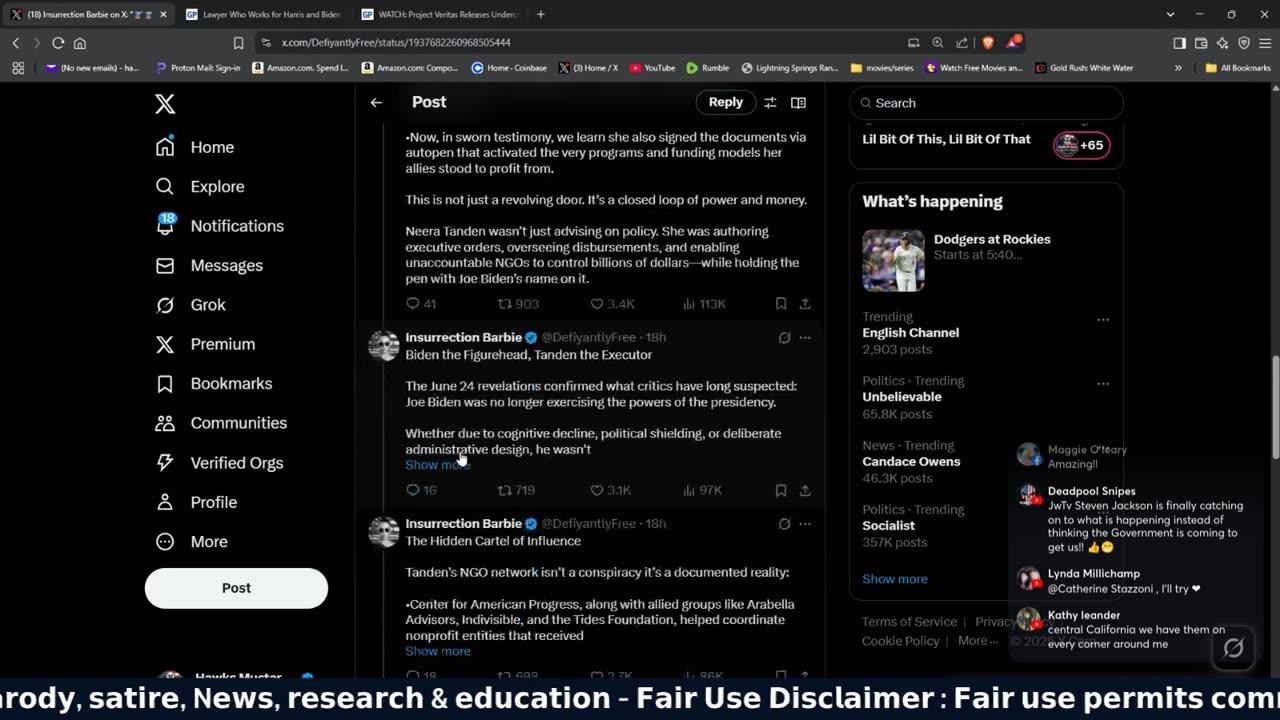1280x720 pixels.
Task: Share the post with 113K views
Action: click(805, 304)
